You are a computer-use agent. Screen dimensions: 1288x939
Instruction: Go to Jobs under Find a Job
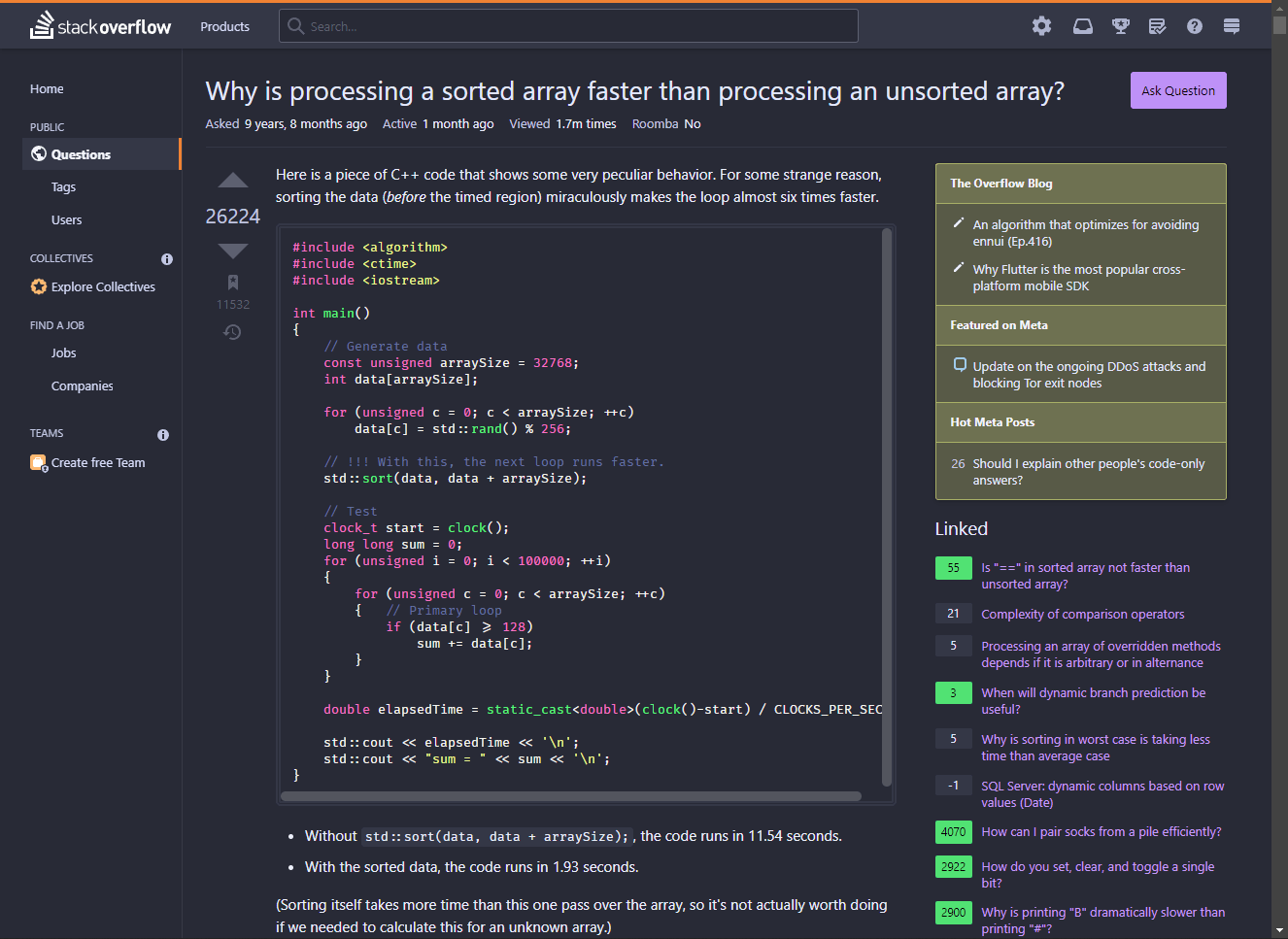(x=62, y=352)
